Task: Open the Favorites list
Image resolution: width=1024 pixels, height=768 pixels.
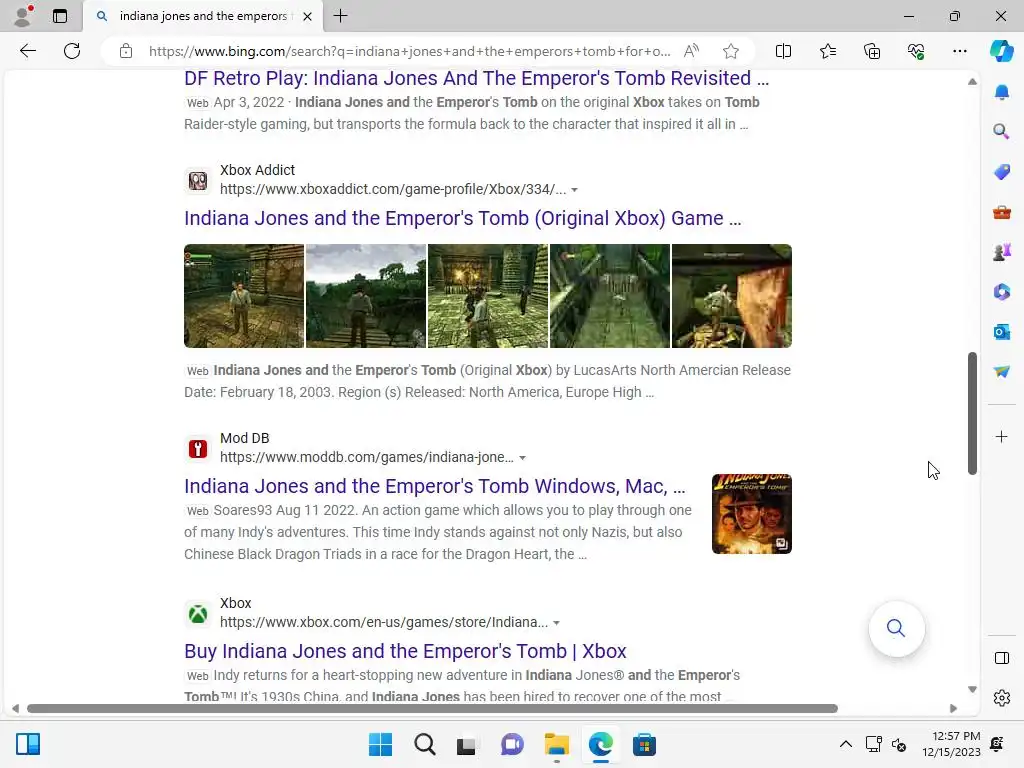Action: (827, 51)
